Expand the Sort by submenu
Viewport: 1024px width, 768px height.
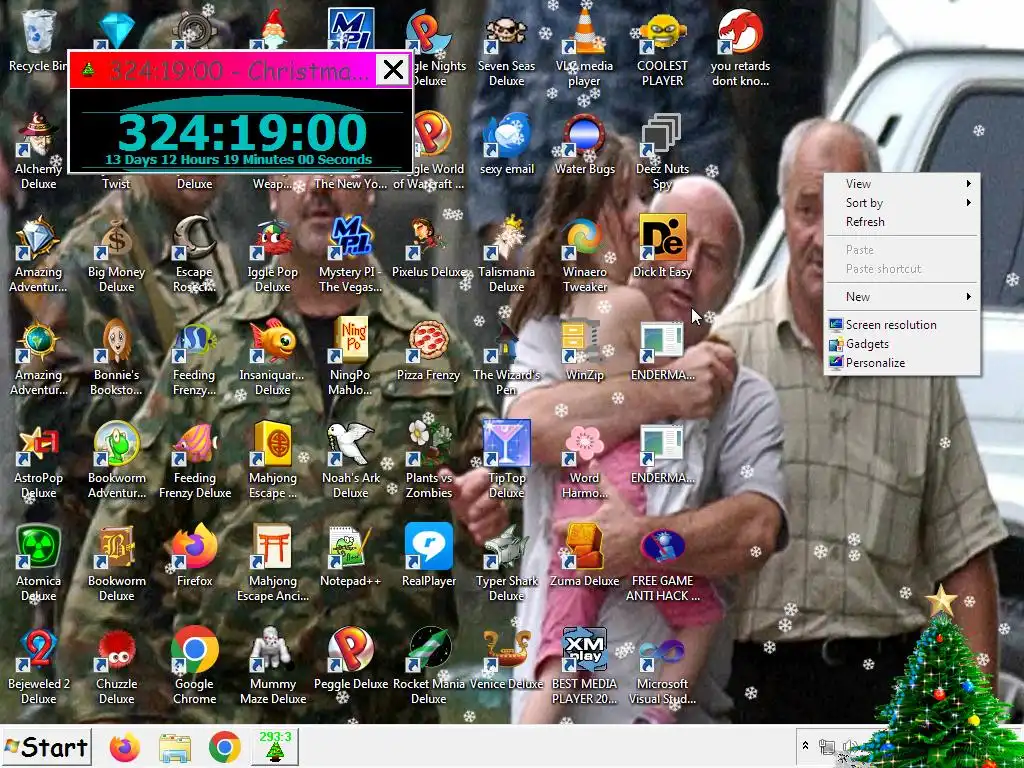[902, 202]
